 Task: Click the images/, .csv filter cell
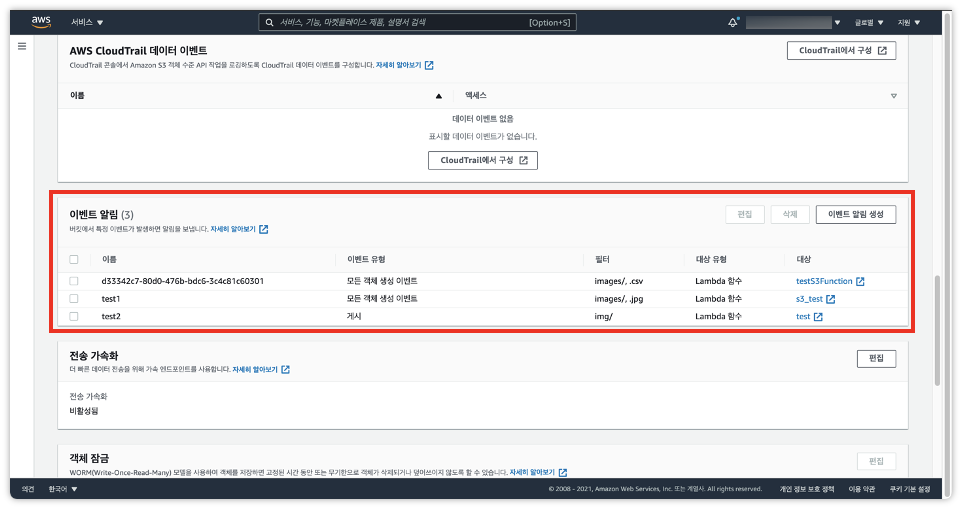point(618,281)
